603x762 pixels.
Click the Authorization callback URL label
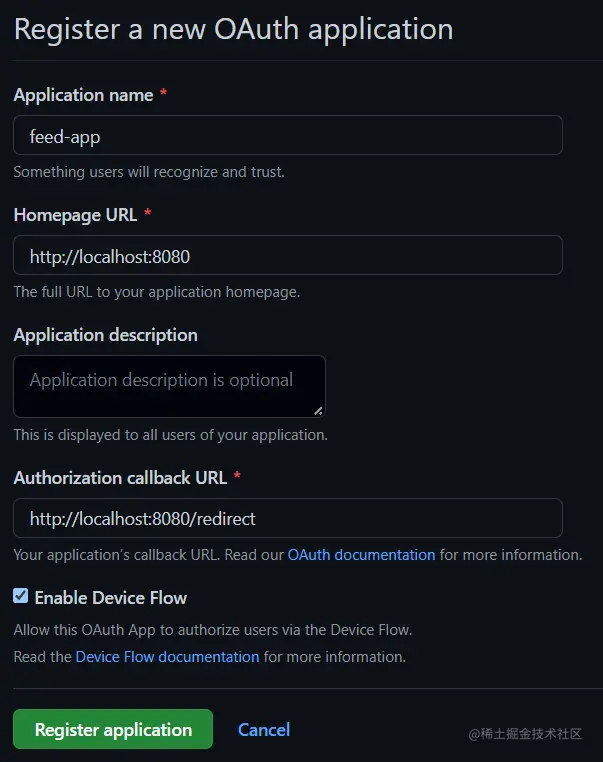pos(121,478)
